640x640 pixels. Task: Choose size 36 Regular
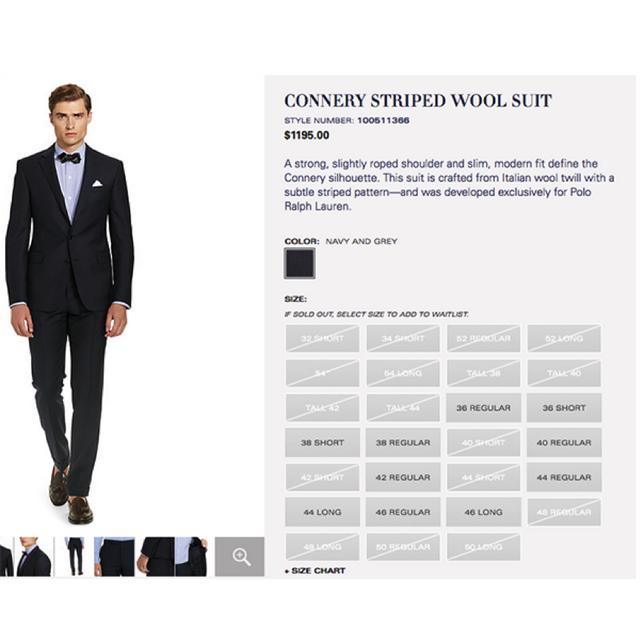[483, 408]
